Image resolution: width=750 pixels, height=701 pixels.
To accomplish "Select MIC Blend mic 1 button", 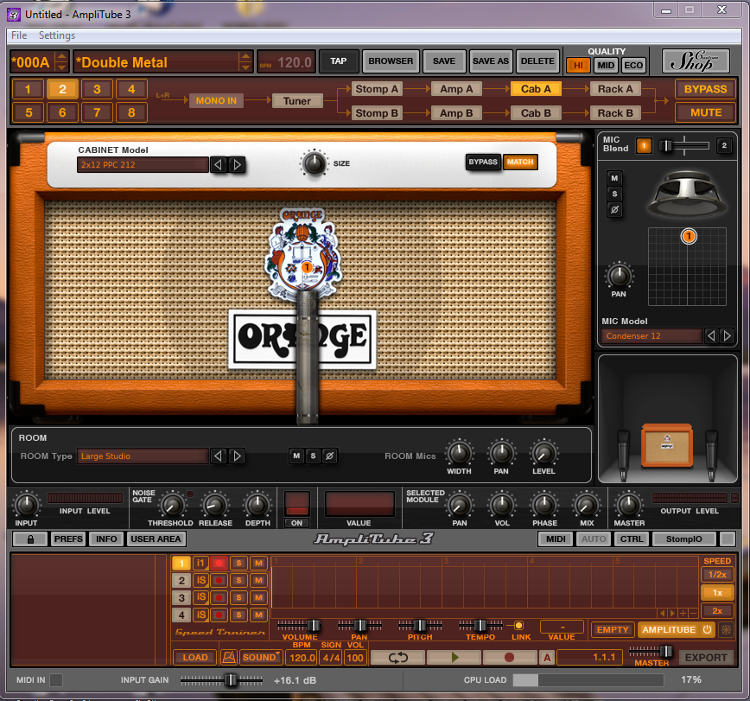I will [644, 145].
